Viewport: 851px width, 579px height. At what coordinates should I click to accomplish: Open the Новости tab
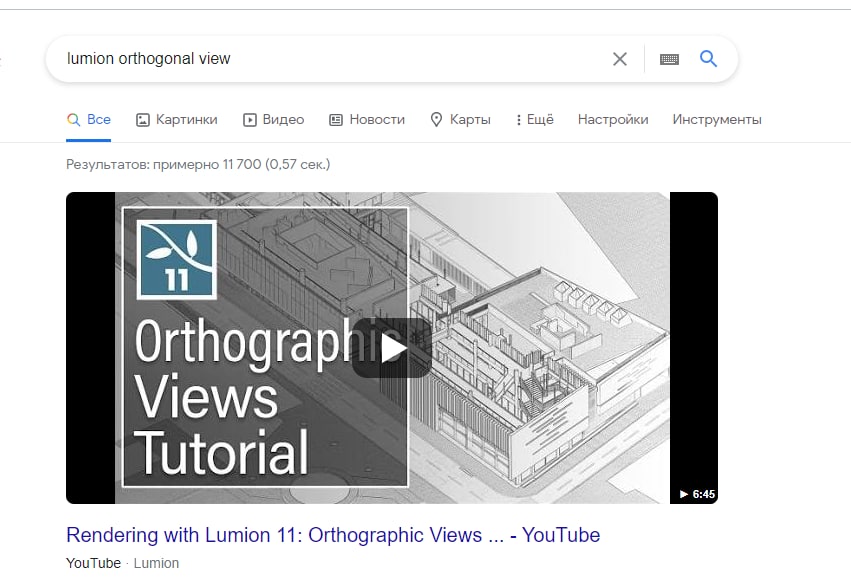(367, 119)
